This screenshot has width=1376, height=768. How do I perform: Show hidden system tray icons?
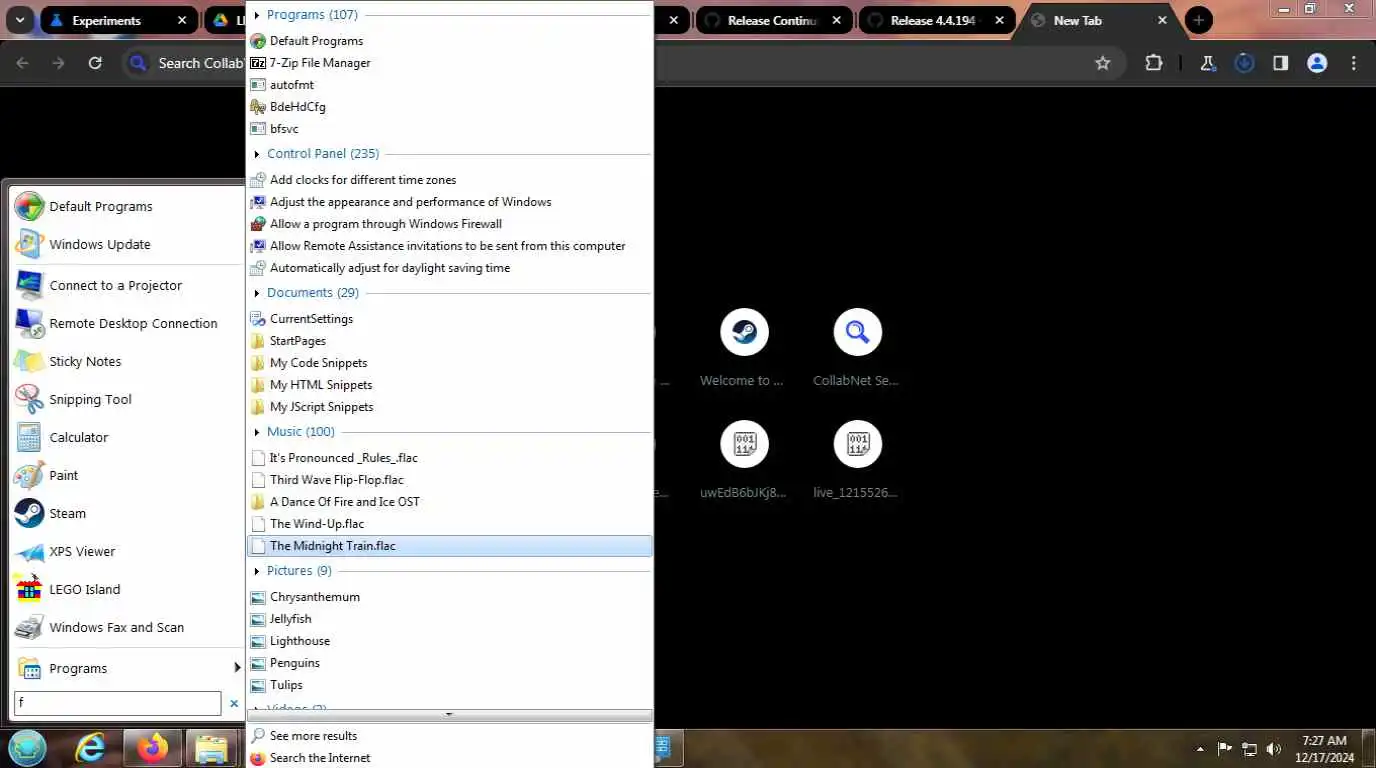[1200, 749]
